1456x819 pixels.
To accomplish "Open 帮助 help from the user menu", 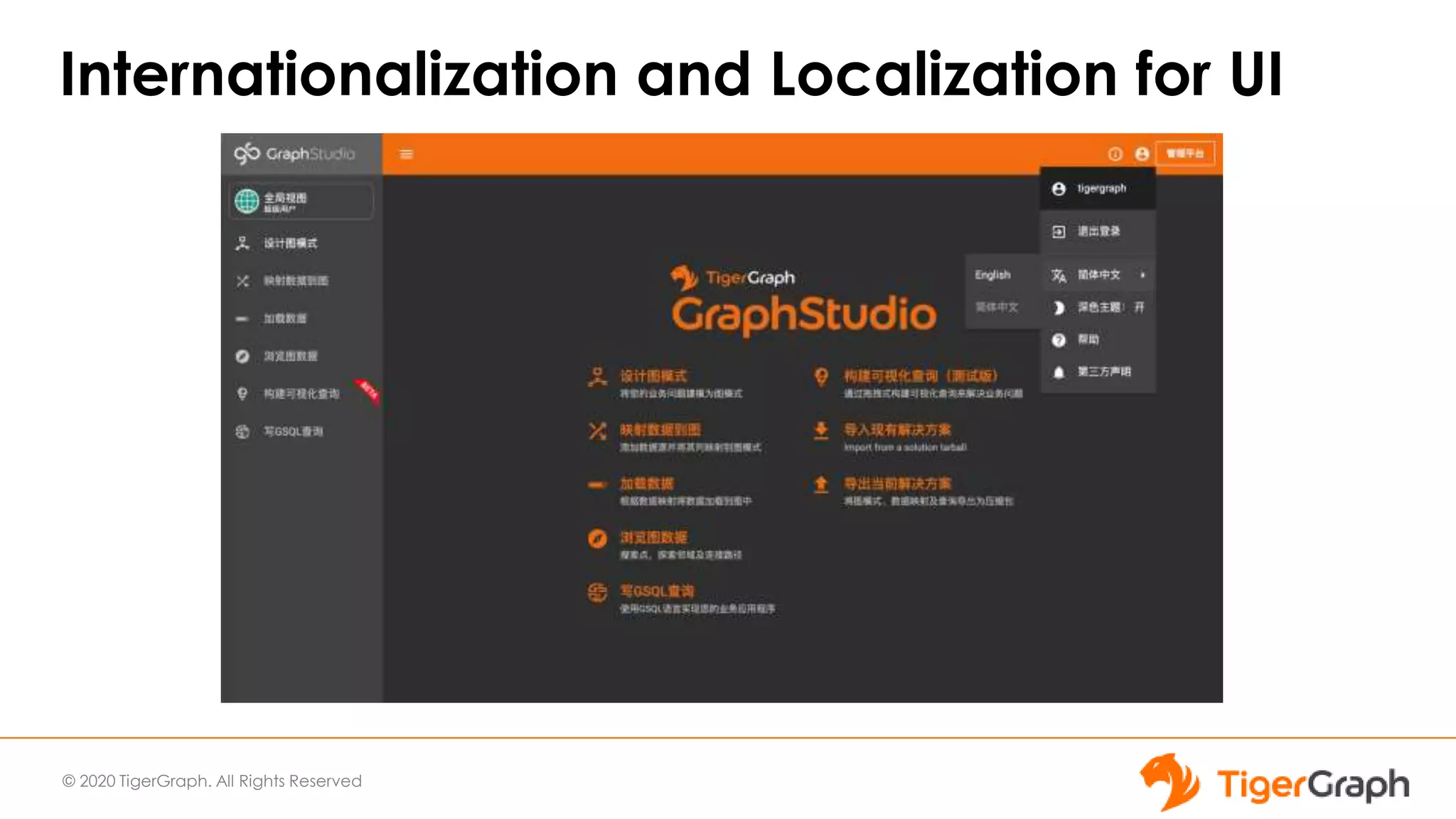I will [1098, 340].
